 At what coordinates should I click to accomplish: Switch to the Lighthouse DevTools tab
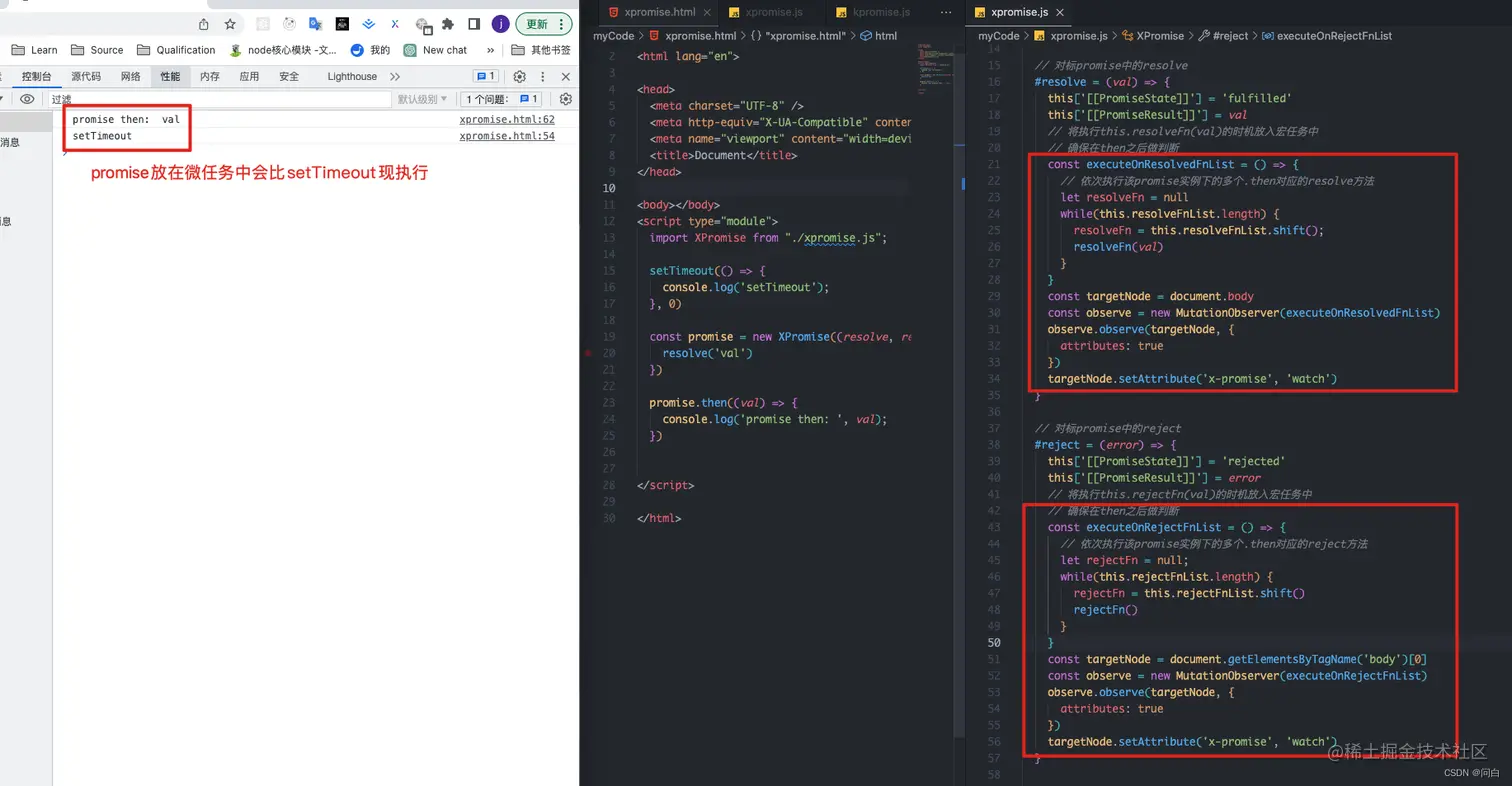tap(352, 77)
